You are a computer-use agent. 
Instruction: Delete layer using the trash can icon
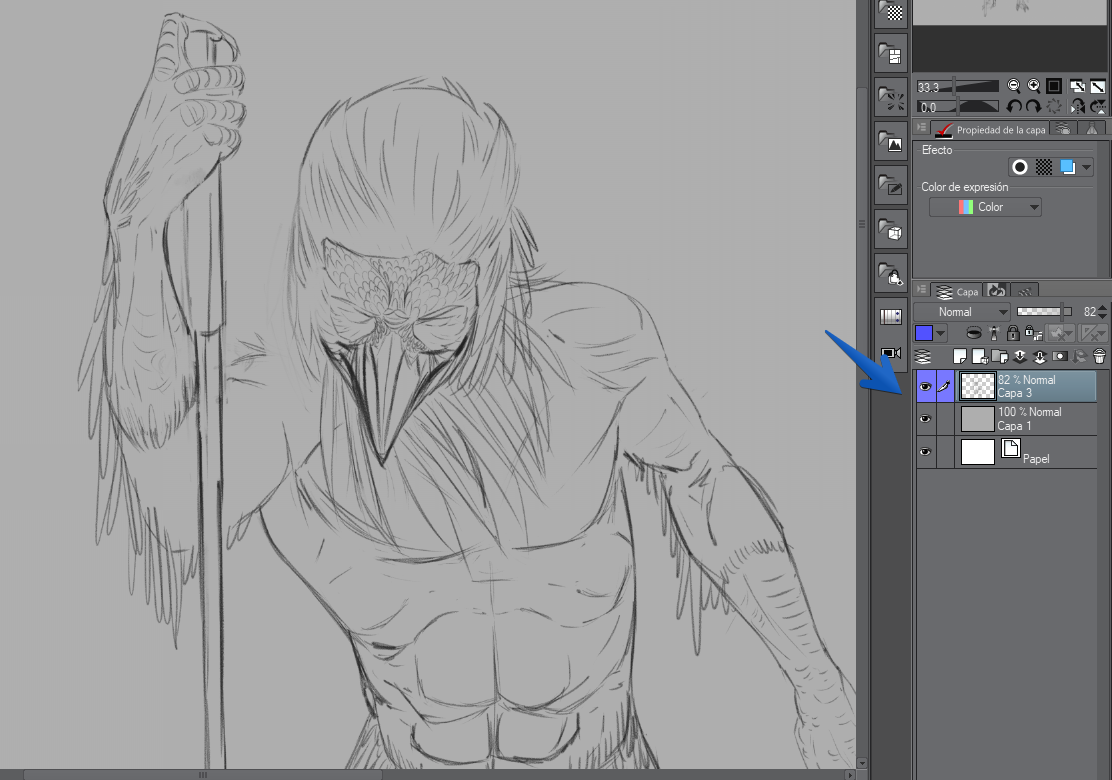point(1099,356)
